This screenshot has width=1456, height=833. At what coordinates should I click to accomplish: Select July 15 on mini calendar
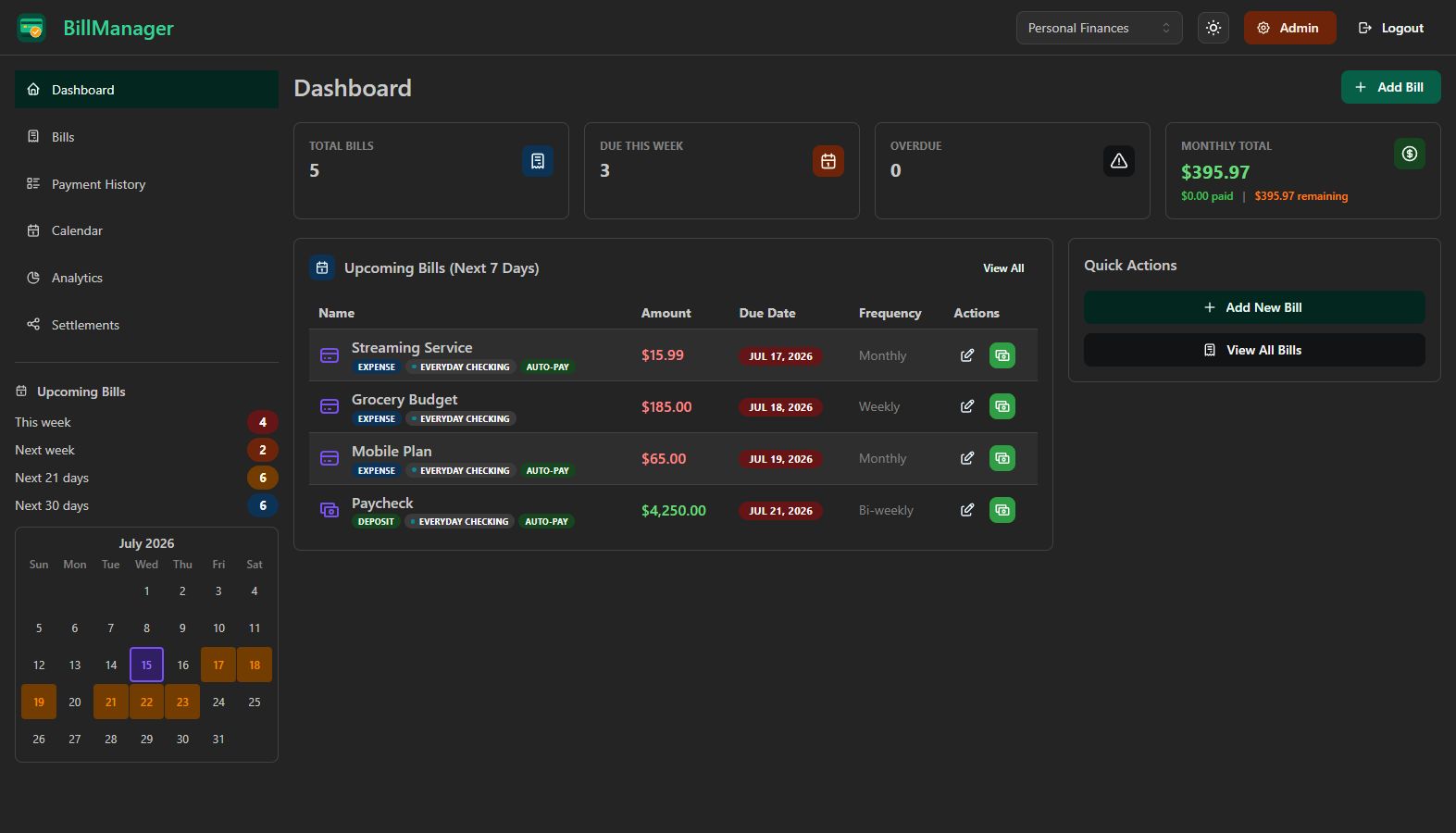pyautogui.click(x=146, y=665)
